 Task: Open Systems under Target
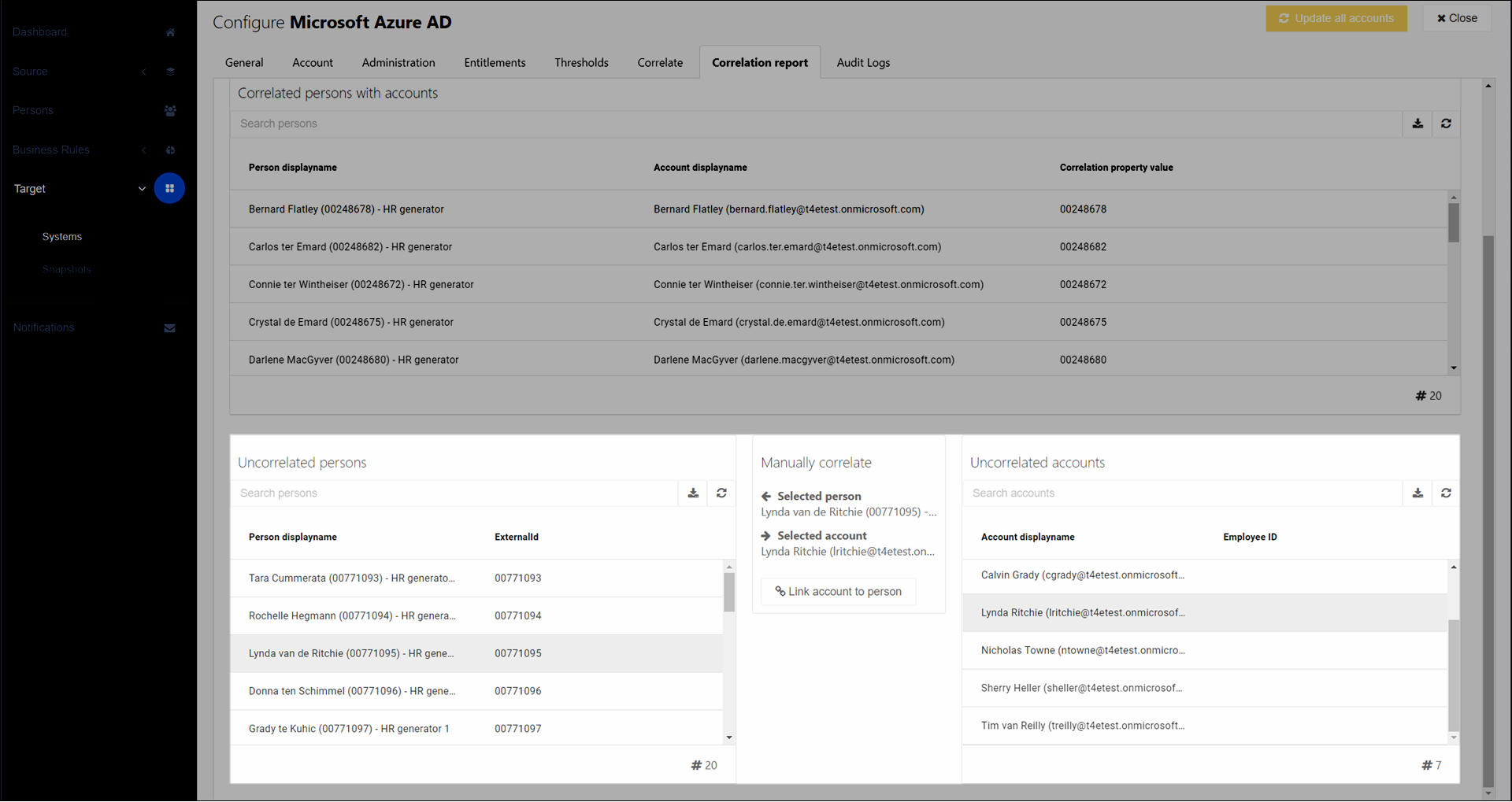(x=62, y=237)
